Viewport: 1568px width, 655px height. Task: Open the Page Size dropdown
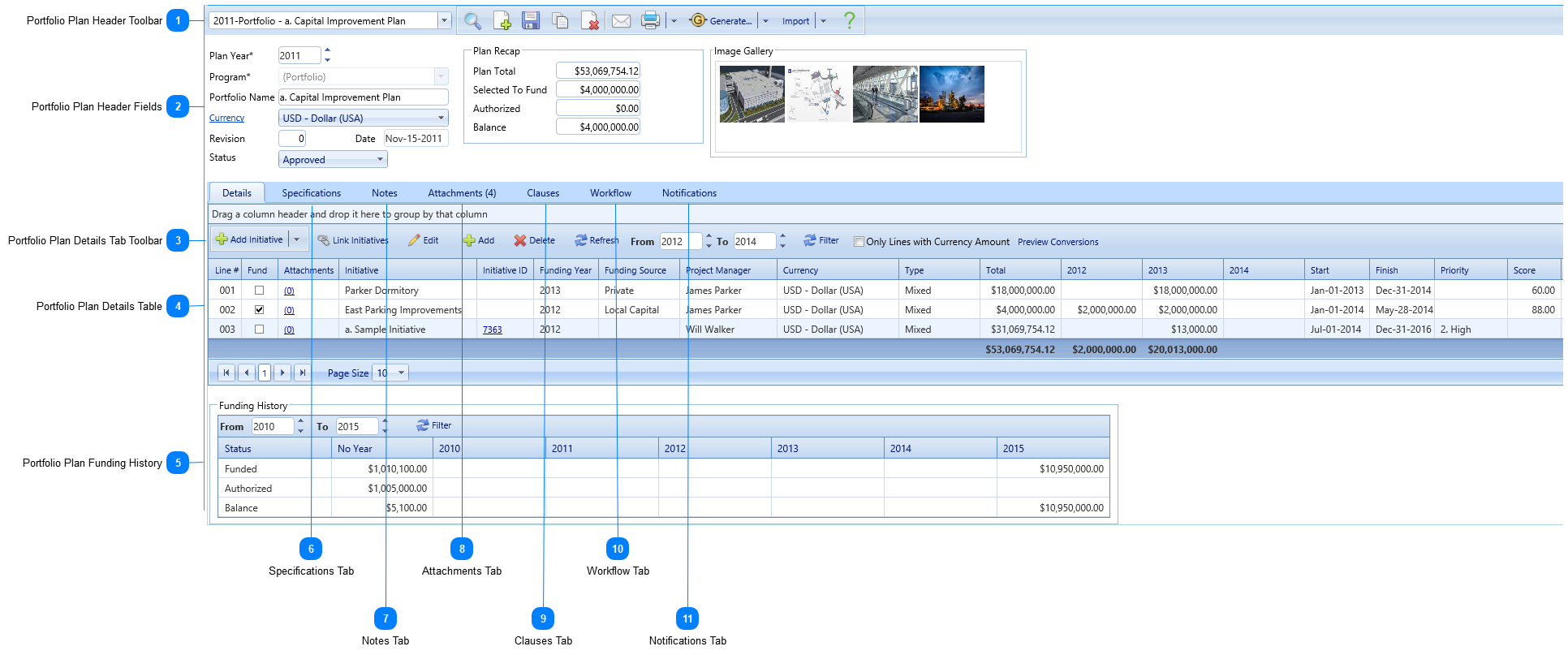click(390, 373)
